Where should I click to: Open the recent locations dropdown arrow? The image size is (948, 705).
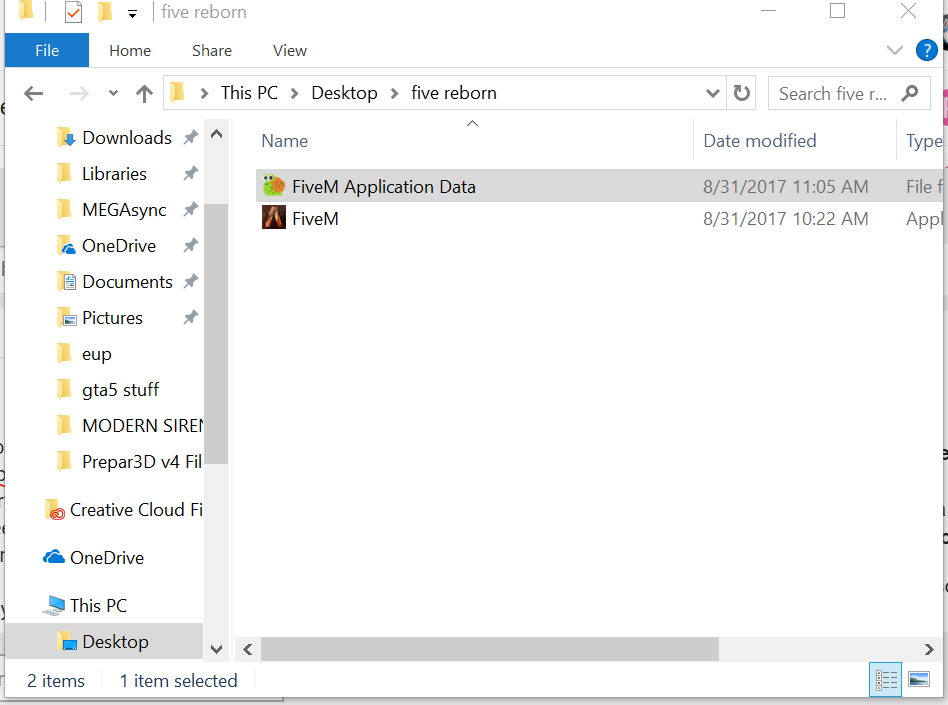113,93
